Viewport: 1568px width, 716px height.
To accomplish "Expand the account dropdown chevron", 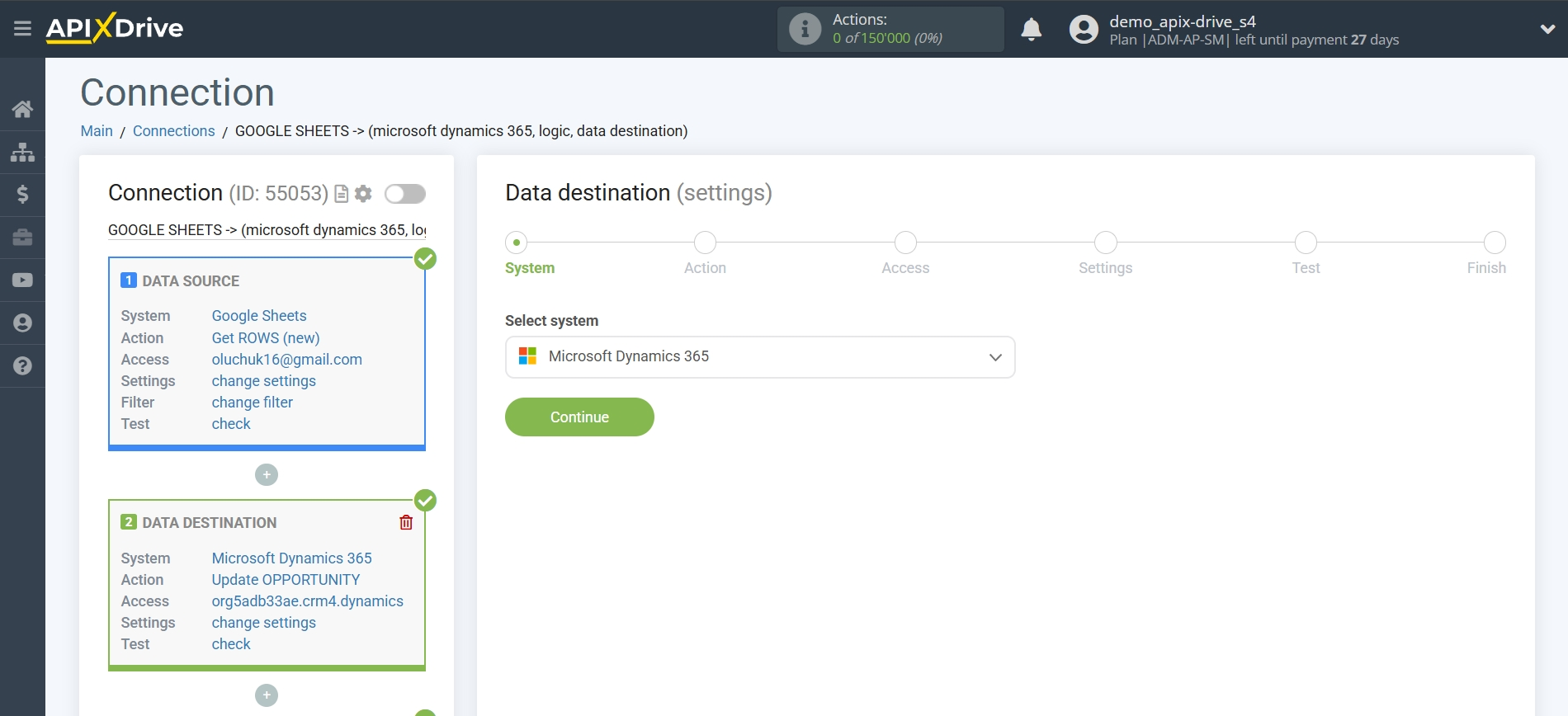I will click(1547, 29).
